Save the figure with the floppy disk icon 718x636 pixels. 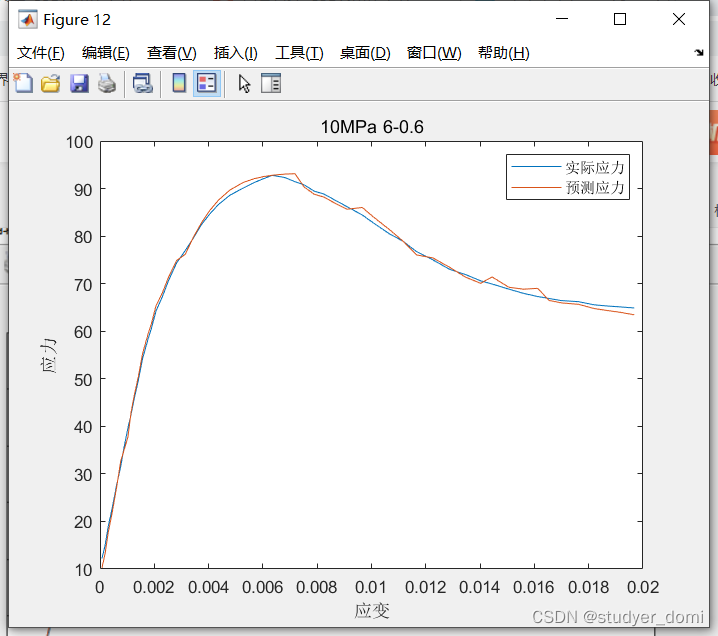(79, 84)
